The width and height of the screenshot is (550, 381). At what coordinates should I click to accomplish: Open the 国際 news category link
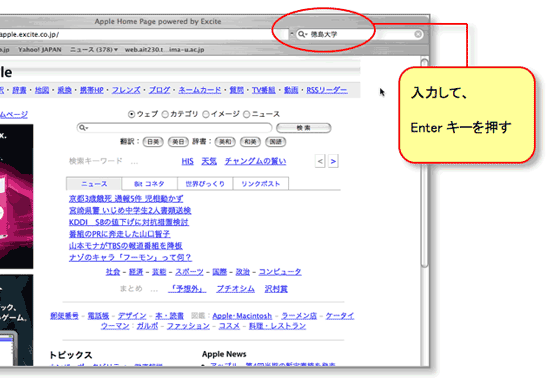tap(220, 272)
